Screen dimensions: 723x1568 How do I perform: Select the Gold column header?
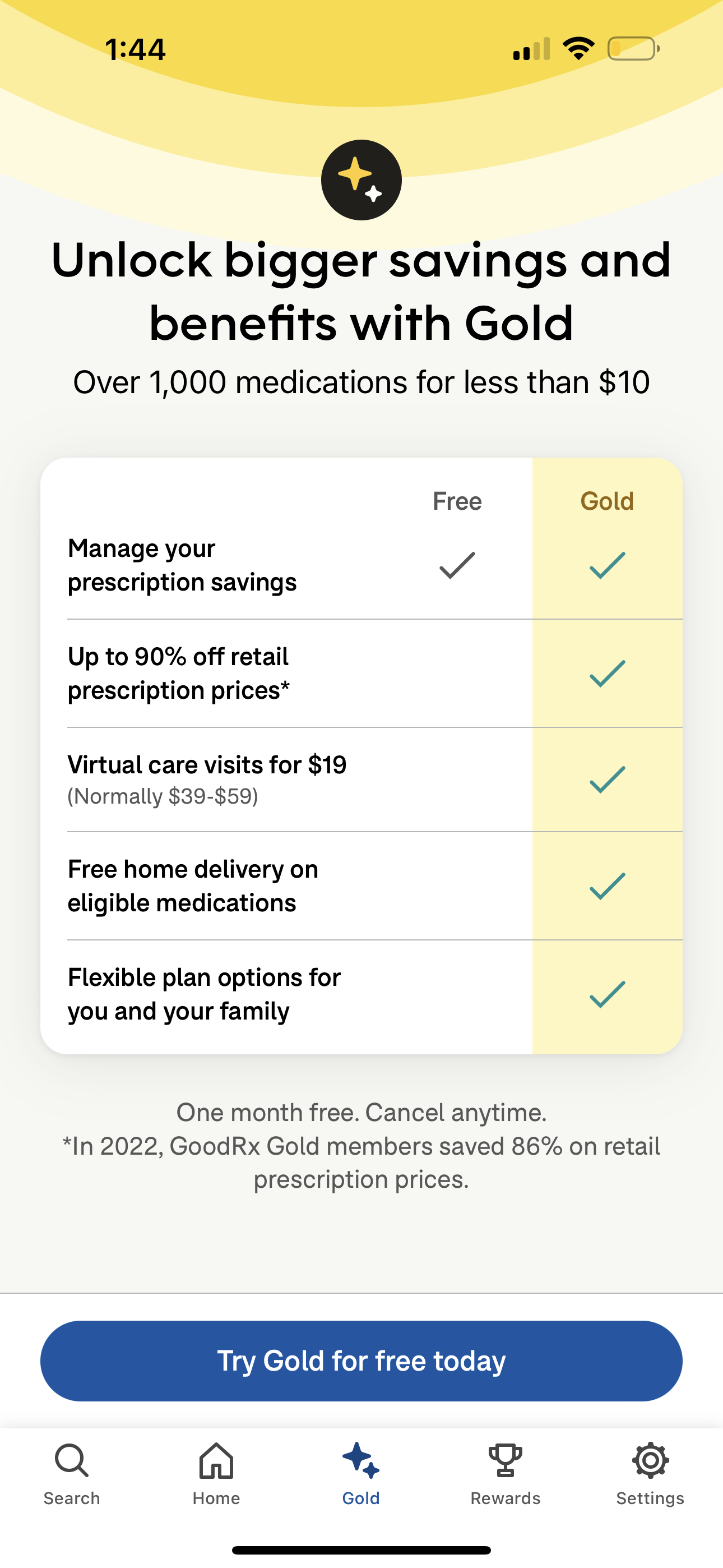[x=606, y=500]
